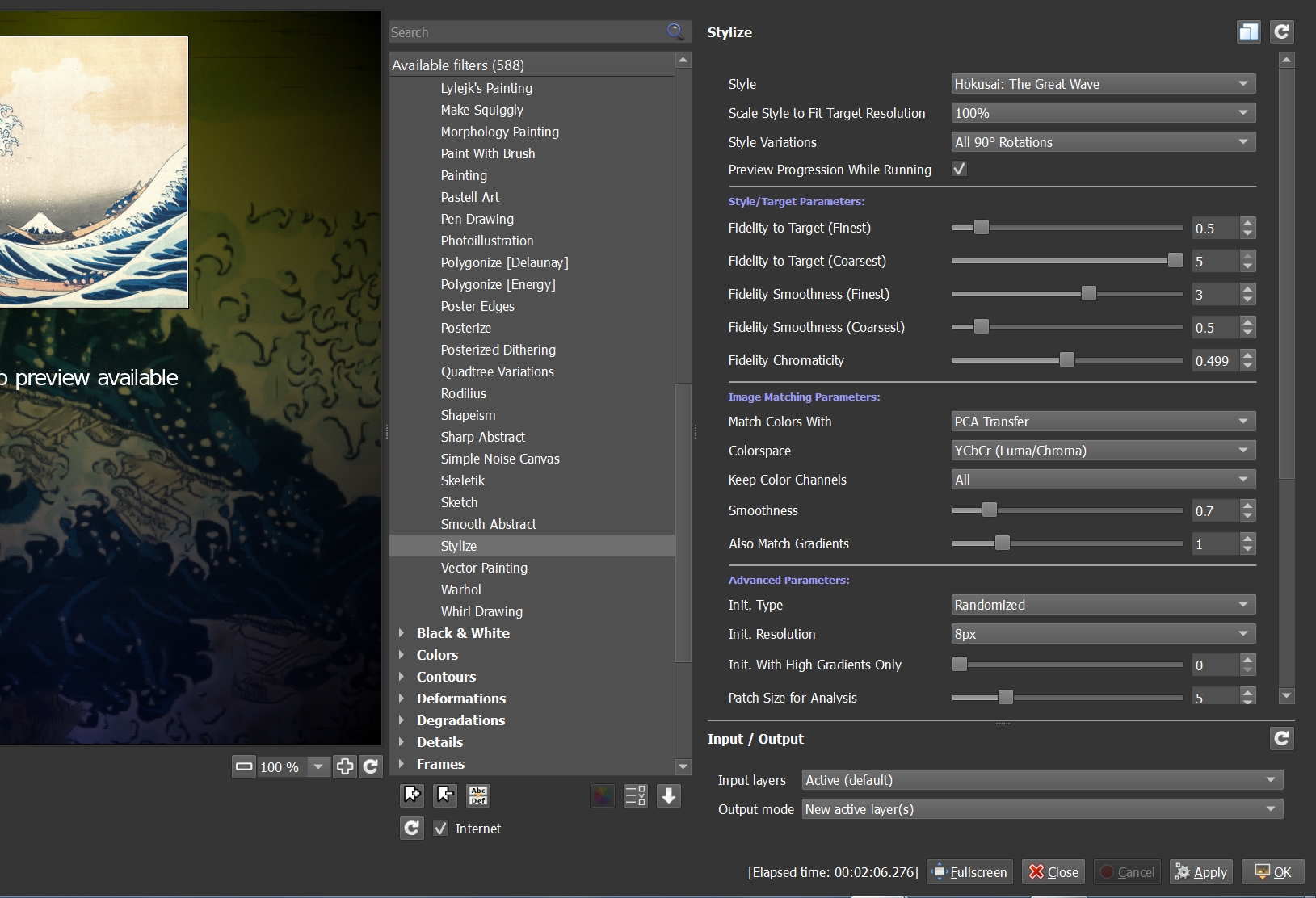Image resolution: width=1316 pixels, height=898 pixels.
Task: Toggle the Internet checkbox
Action: click(x=440, y=829)
